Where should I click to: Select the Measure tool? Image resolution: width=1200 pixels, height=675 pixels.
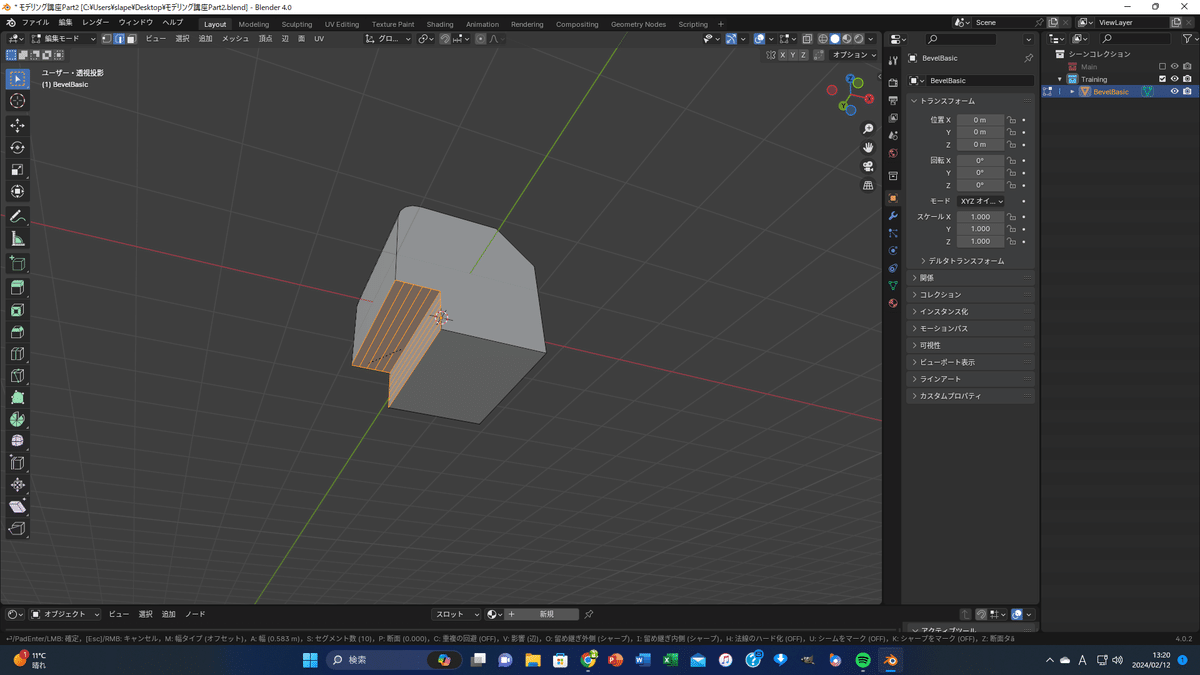[x=17, y=239]
